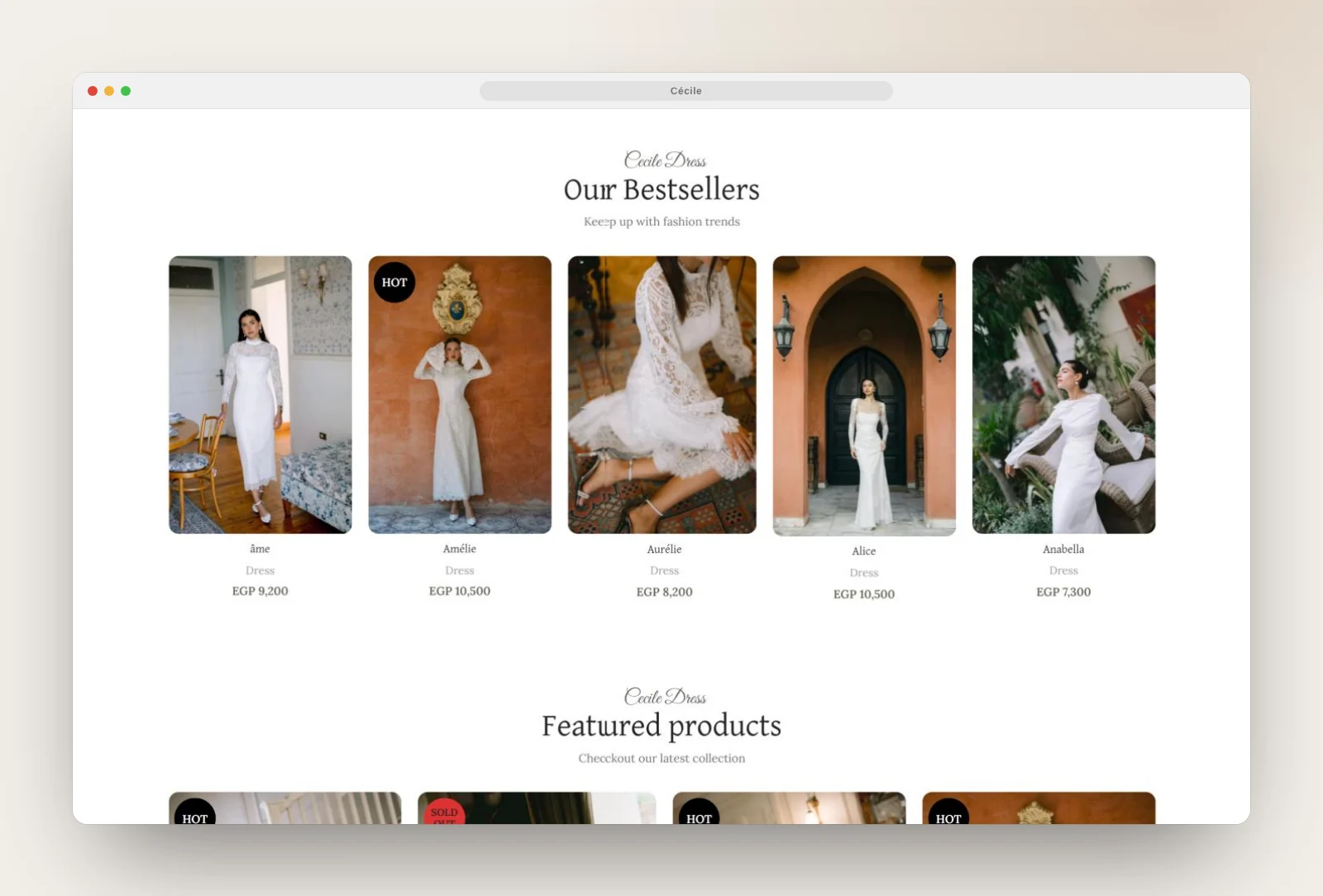Viewport: 1323px width, 896px height.
Task: Click the Dress category under Anabella
Action: click(1063, 570)
